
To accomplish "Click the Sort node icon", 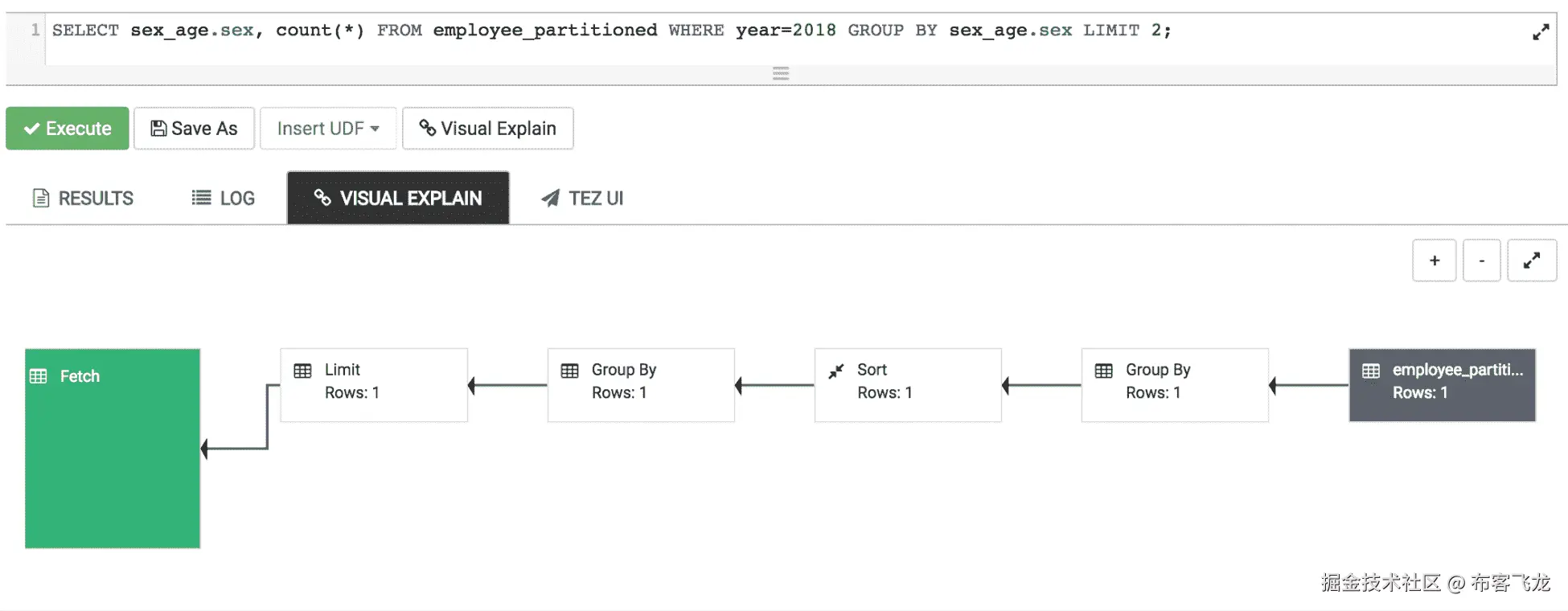I will (x=836, y=371).
